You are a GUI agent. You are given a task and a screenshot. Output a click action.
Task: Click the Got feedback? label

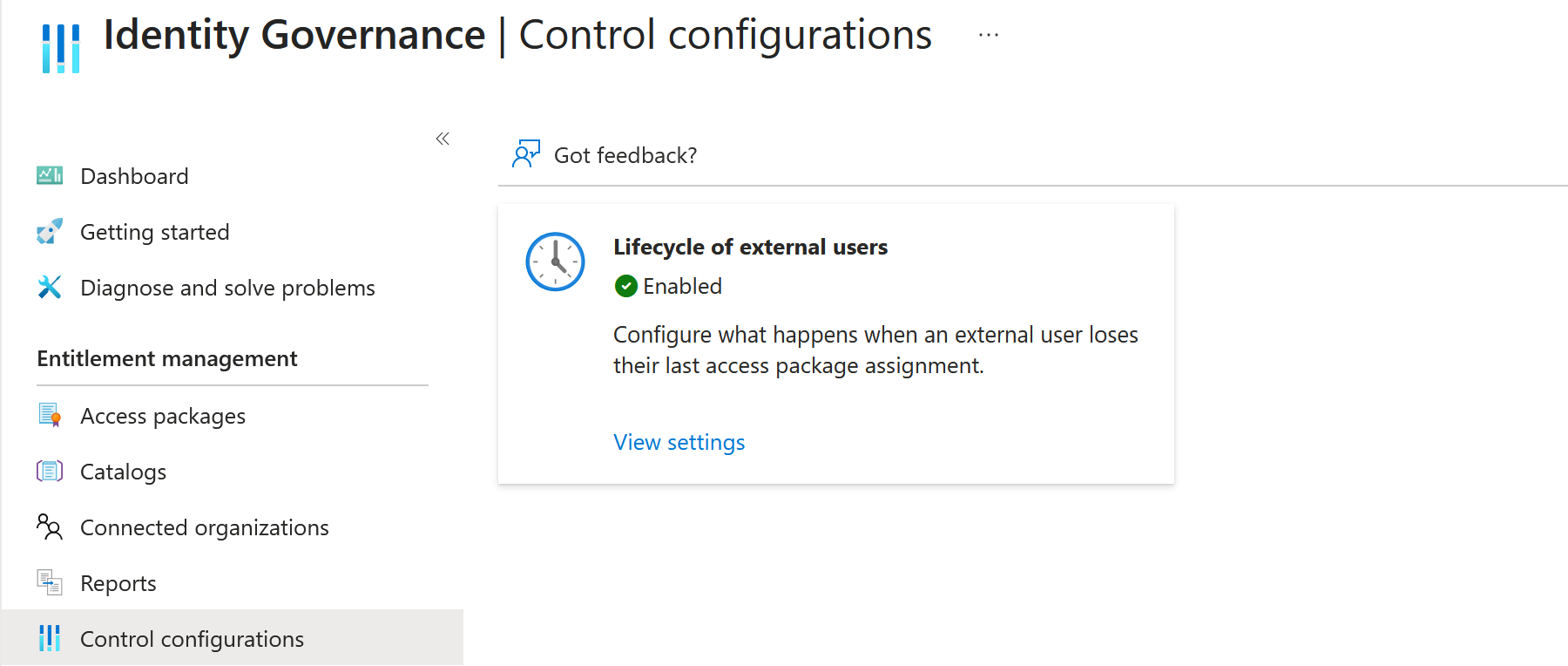click(x=625, y=154)
